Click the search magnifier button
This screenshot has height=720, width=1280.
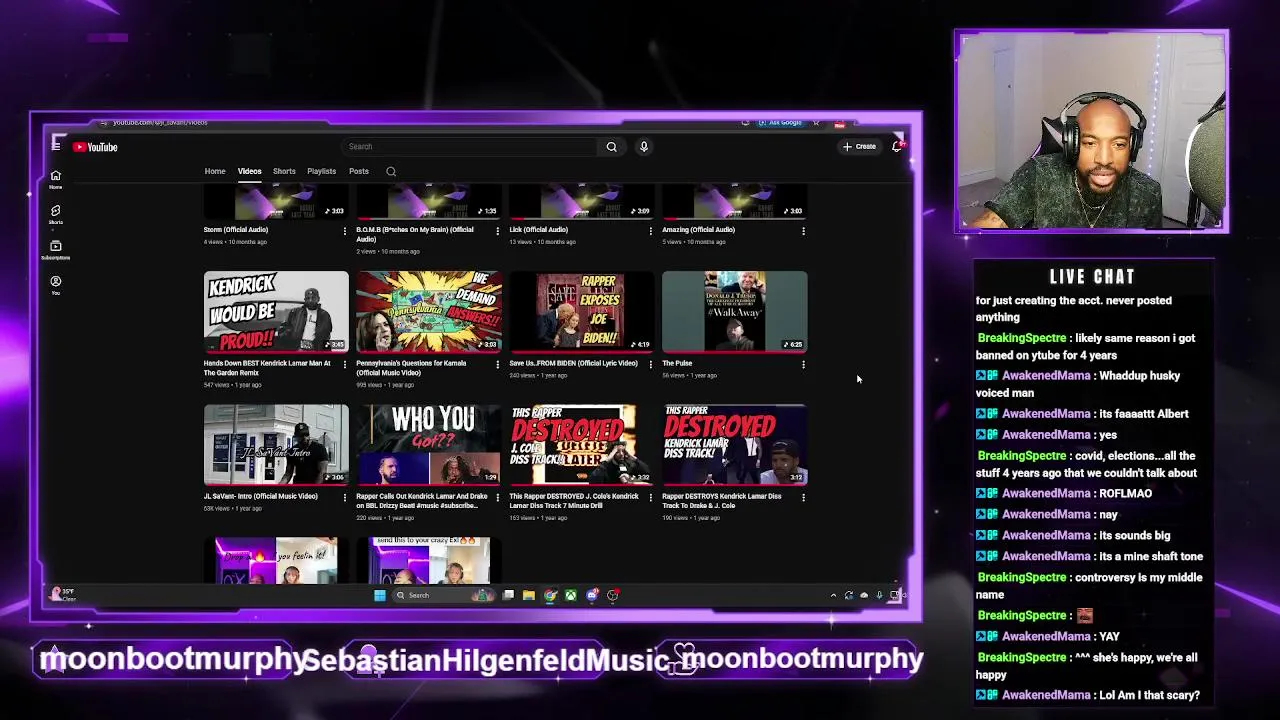pos(611,147)
